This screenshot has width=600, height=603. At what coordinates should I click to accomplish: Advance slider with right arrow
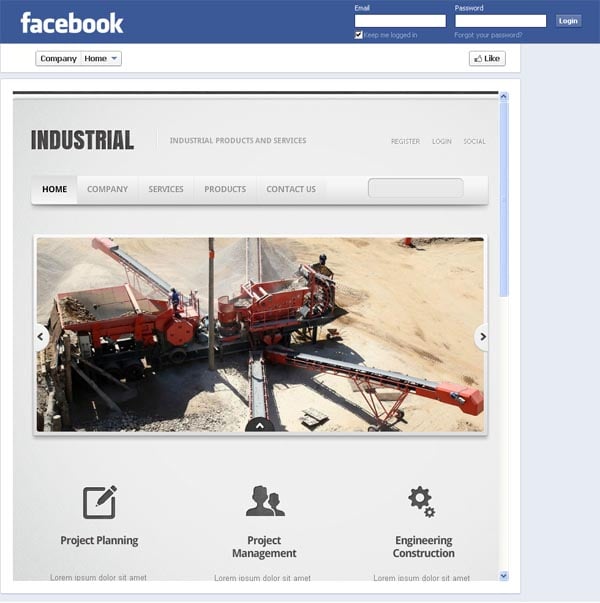482,337
